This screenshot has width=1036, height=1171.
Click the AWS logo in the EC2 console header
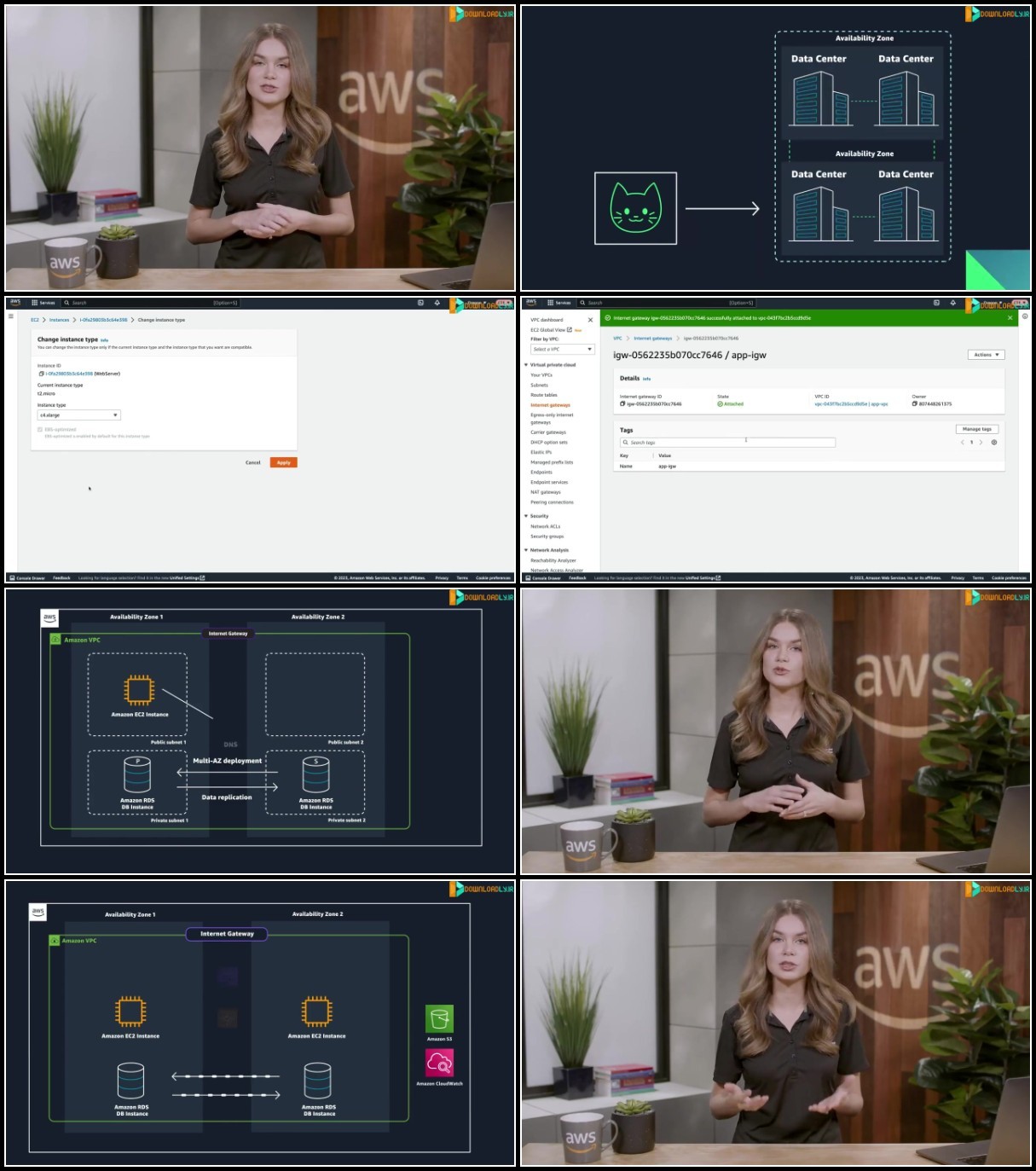click(x=15, y=303)
